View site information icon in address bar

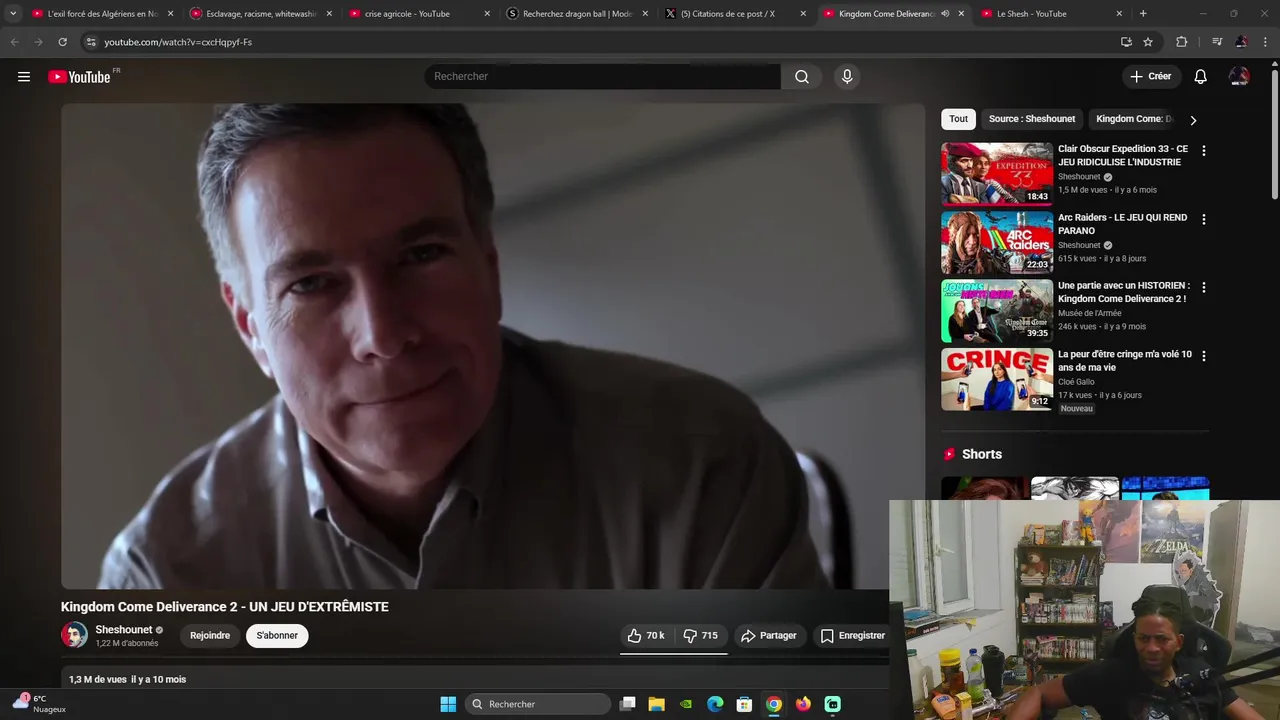tap(90, 42)
